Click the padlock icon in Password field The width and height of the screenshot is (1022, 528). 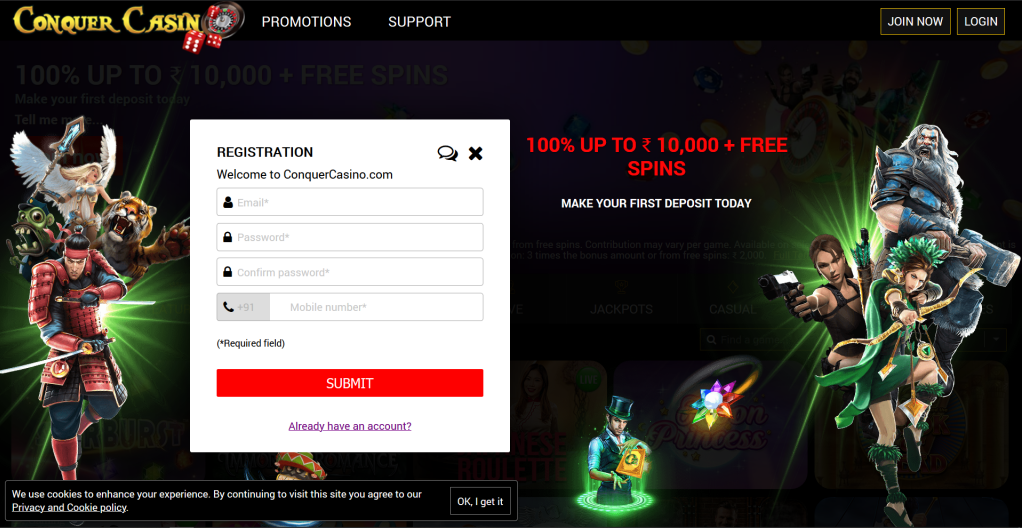[x=227, y=237]
